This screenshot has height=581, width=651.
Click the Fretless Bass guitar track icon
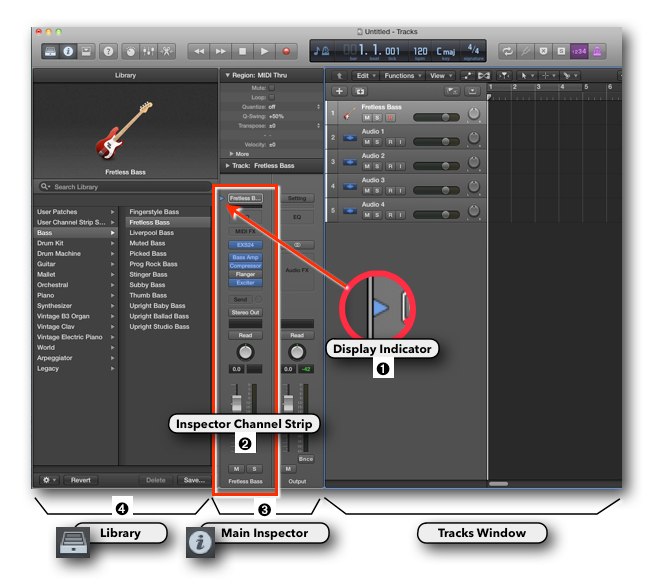[x=349, y=114]
